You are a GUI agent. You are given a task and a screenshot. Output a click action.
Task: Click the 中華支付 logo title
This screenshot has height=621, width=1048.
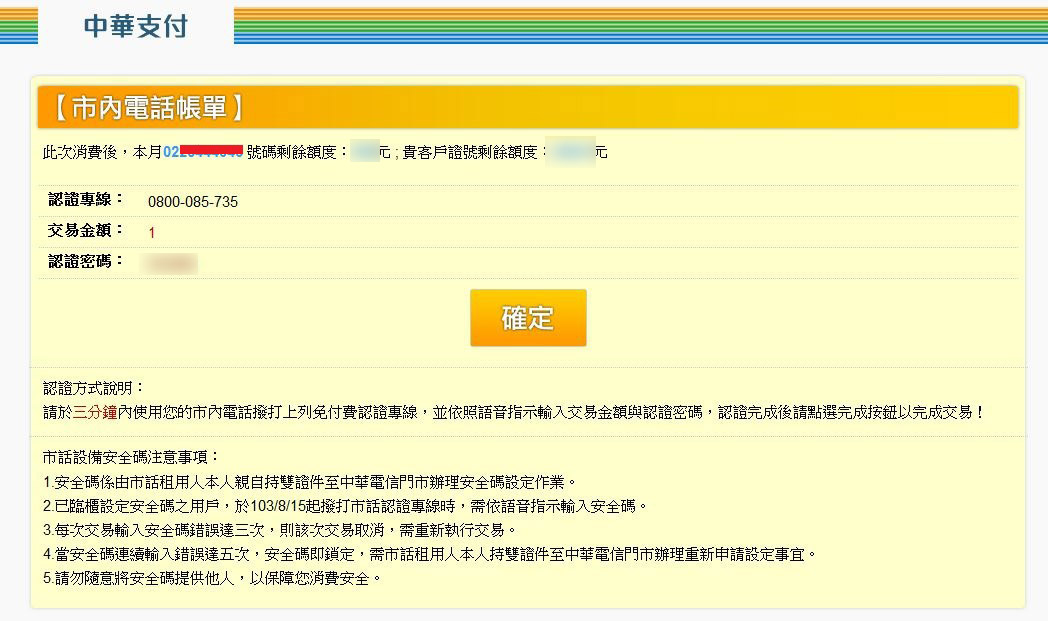pos(136,26)
